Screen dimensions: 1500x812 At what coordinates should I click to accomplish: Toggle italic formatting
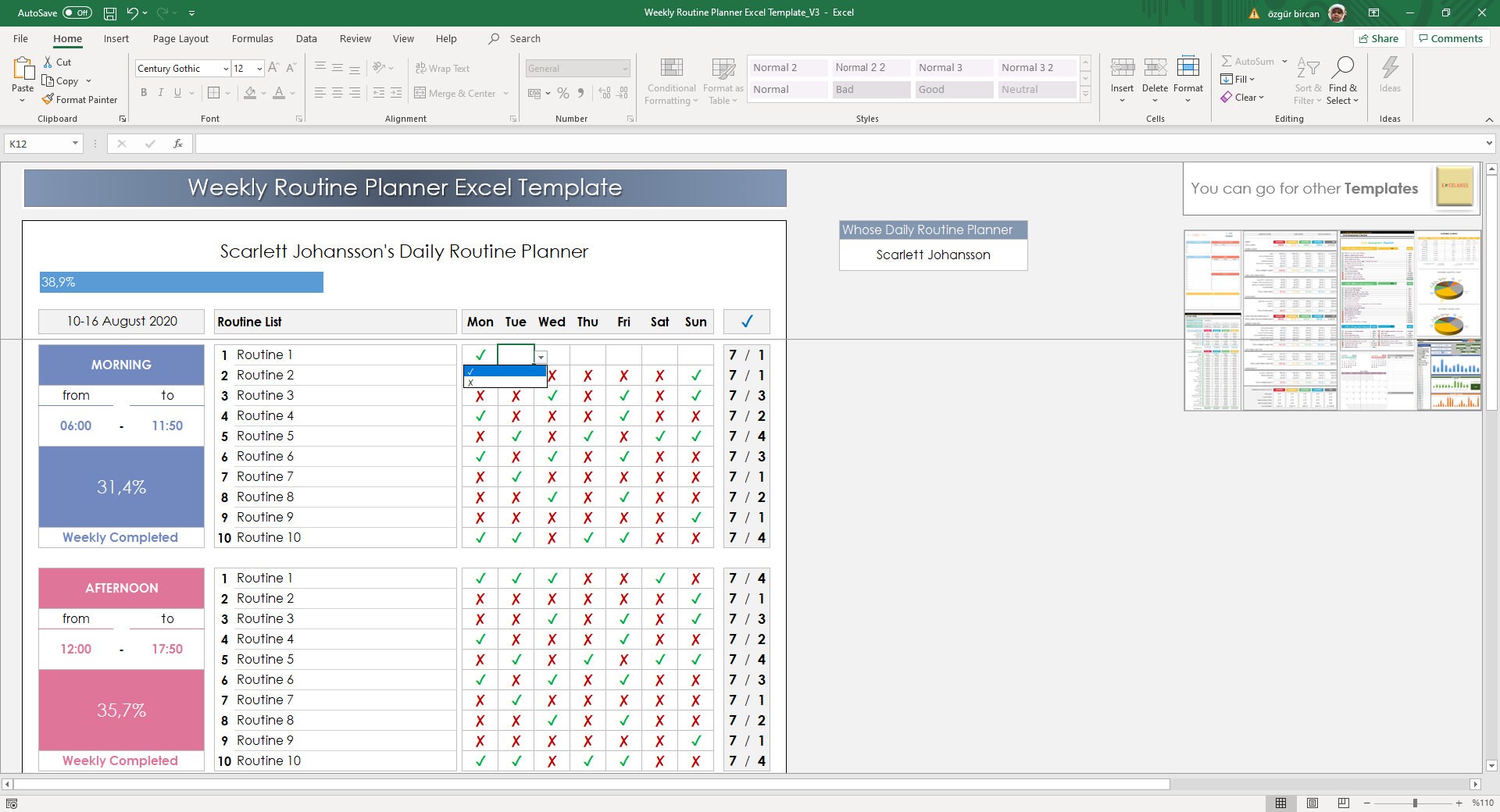coord(161,92)
